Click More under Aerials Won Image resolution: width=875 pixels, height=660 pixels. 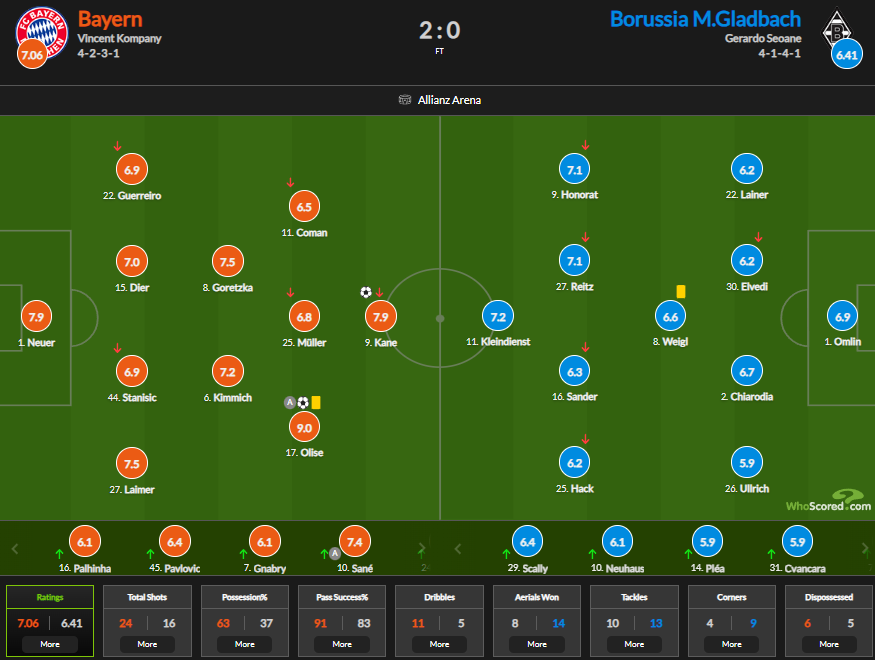point(537,644)
